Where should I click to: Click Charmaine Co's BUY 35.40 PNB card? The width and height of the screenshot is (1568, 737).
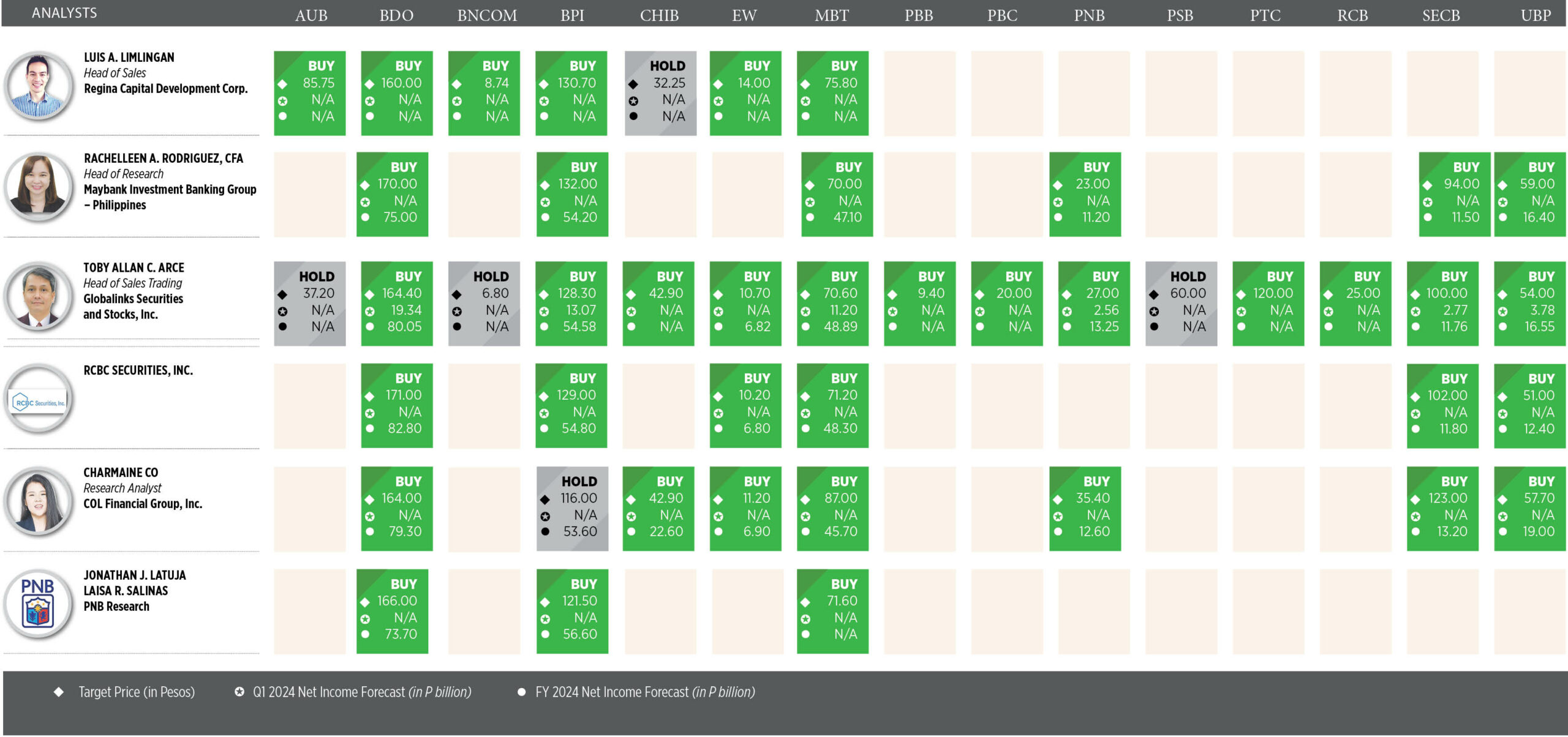(1085, 509)
